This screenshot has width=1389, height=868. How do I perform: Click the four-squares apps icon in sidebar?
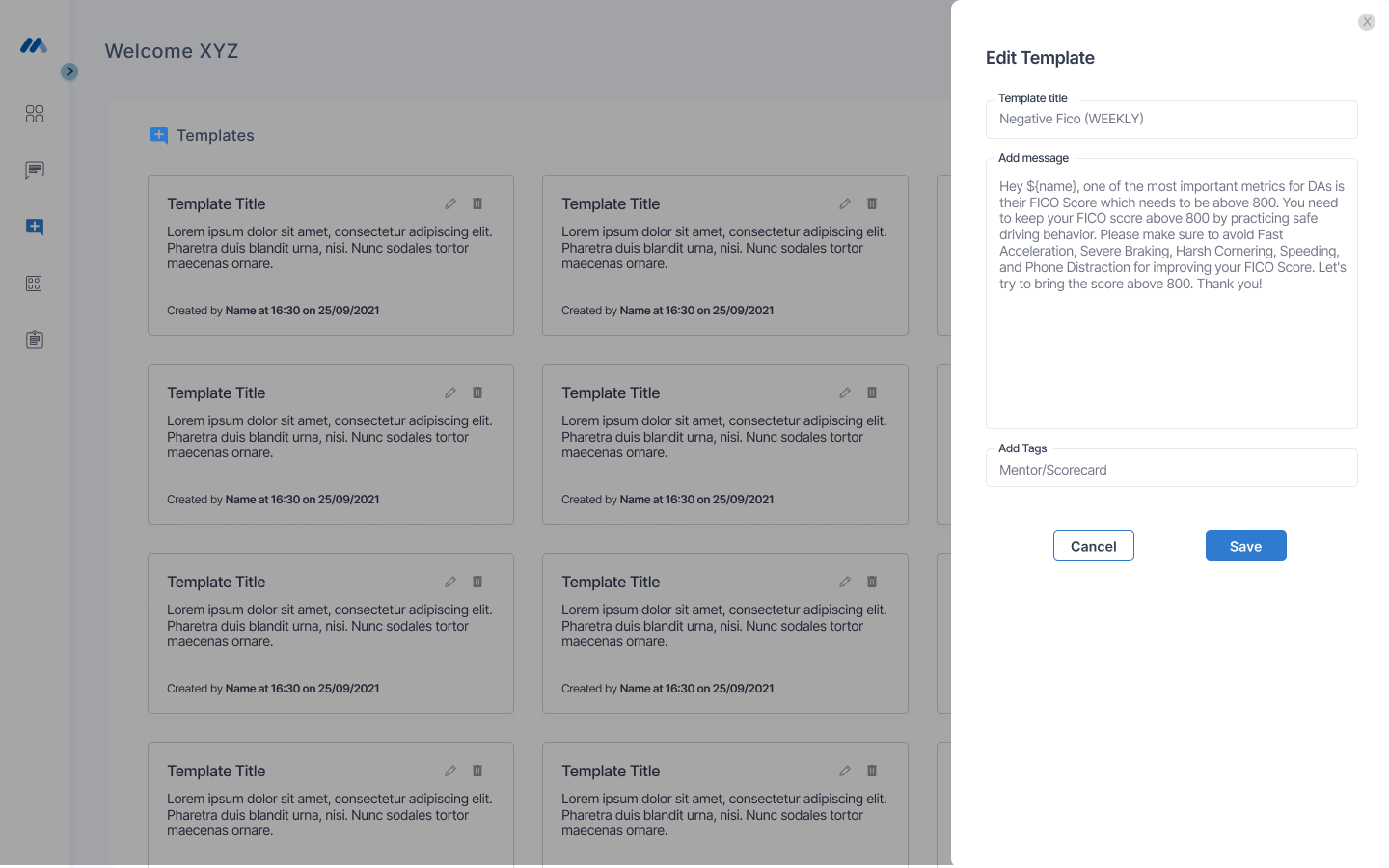click(x=35, y=284)
